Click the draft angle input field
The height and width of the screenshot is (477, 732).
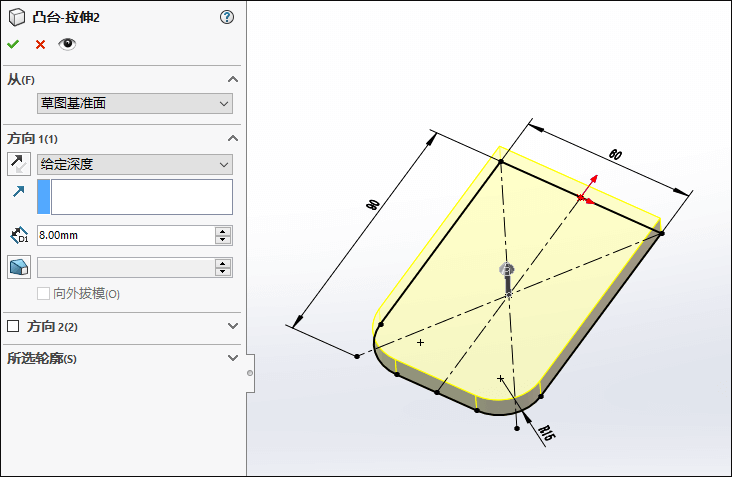[126, 267]
